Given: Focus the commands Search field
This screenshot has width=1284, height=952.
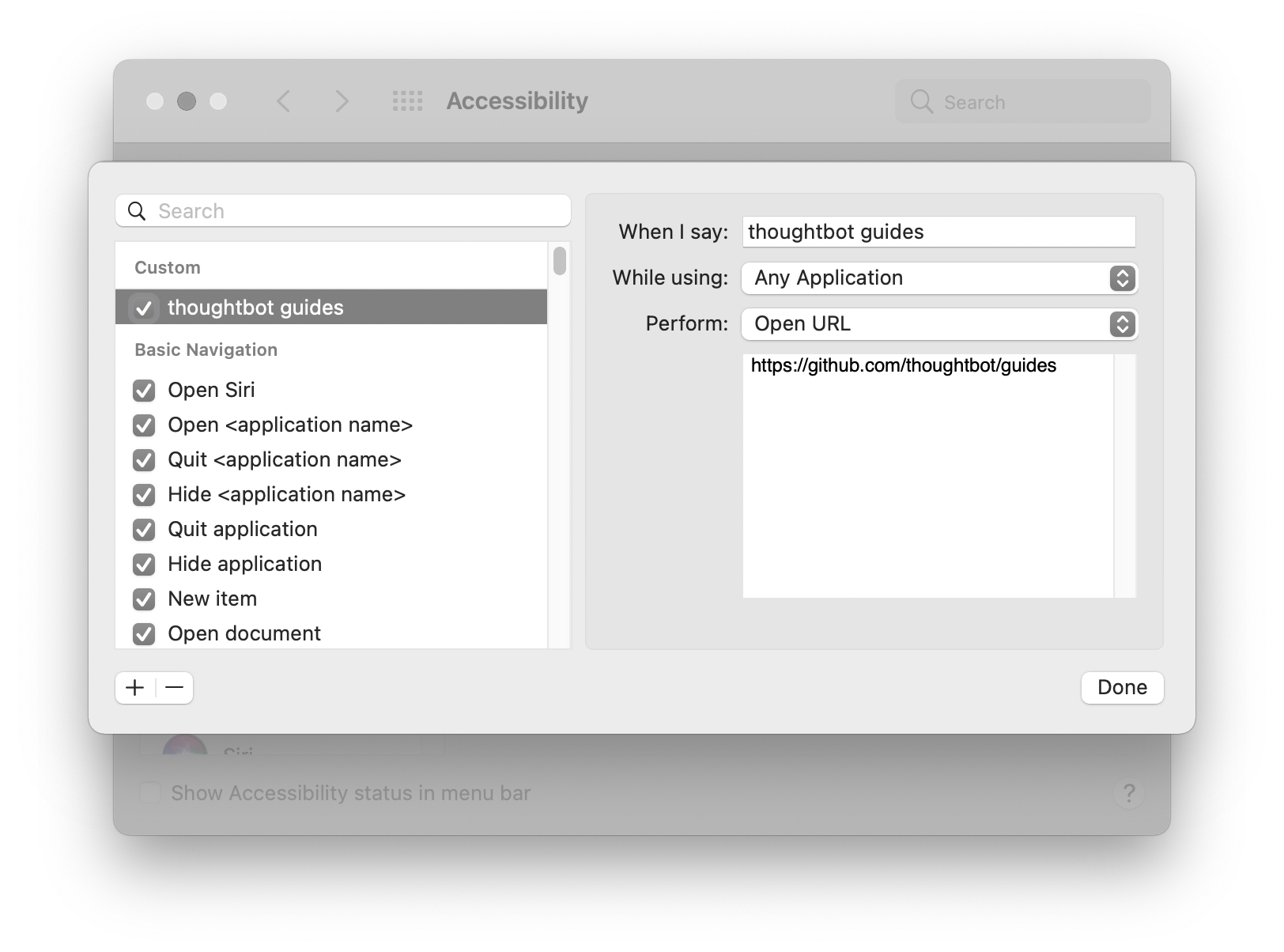Looking at the screenshot, I should [343, 211].
